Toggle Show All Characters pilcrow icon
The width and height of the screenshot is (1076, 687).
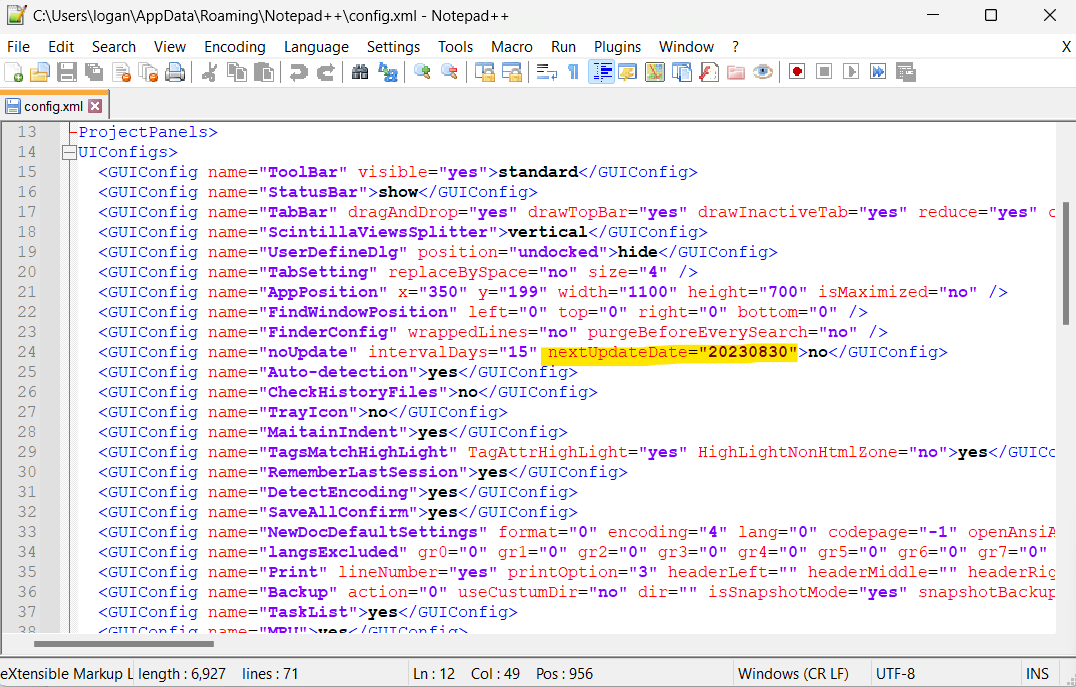pos(574,72)
